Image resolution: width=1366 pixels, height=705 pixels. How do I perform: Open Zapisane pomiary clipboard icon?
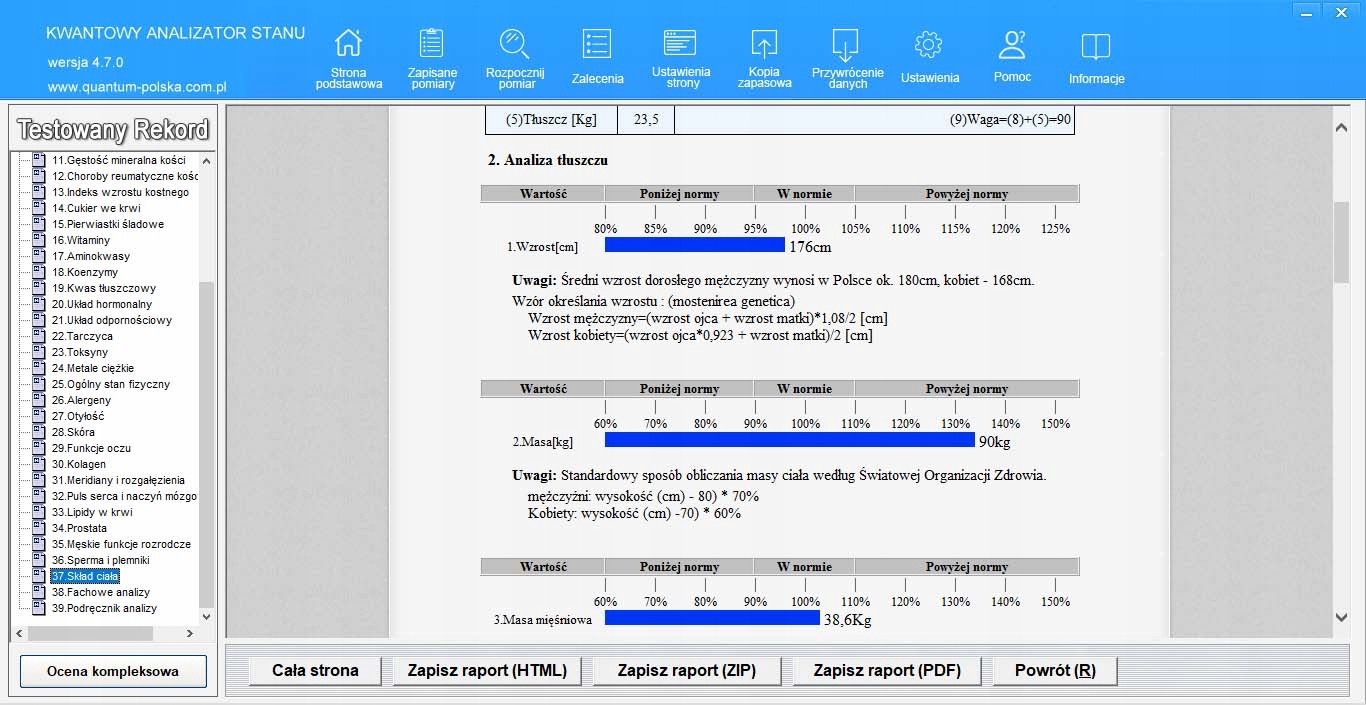pyautogui.click(x=432, y=43)
